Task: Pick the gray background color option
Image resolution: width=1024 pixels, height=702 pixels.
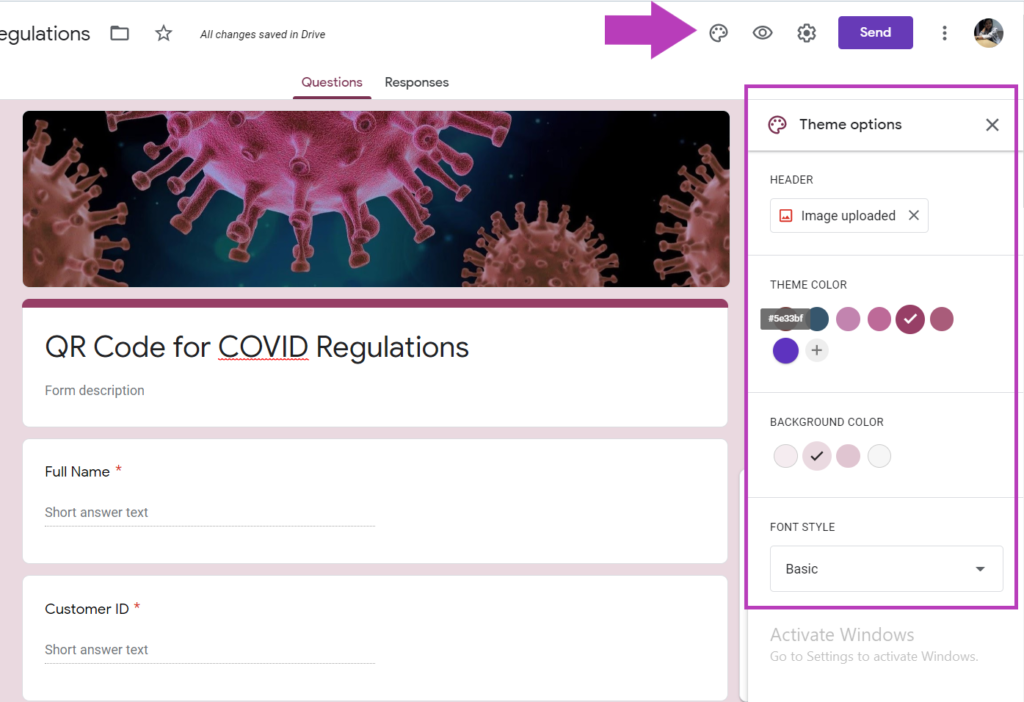Action: 879,456
